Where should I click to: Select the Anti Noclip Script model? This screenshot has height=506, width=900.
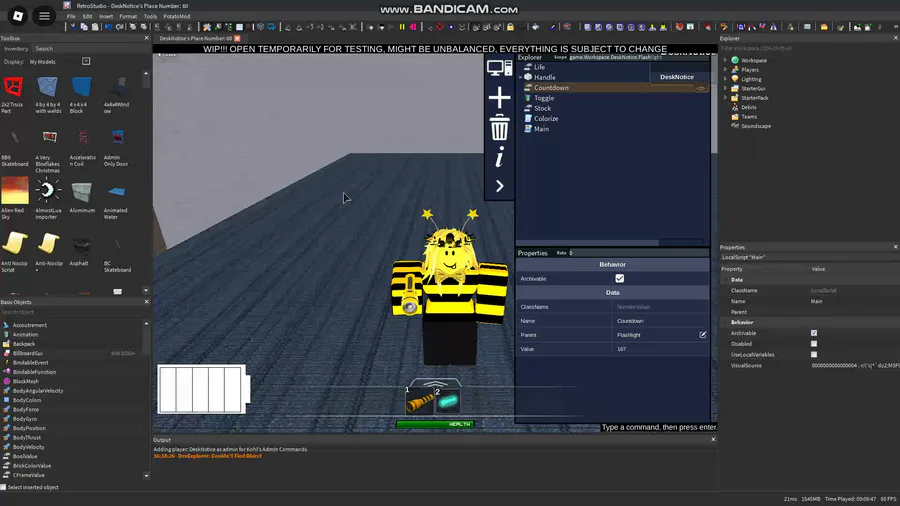[14, 250]
